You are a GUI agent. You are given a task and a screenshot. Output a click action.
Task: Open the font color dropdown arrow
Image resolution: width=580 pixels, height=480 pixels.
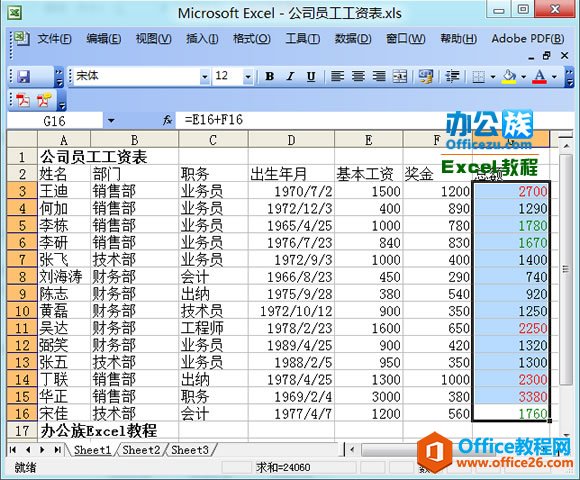point(554,77)
